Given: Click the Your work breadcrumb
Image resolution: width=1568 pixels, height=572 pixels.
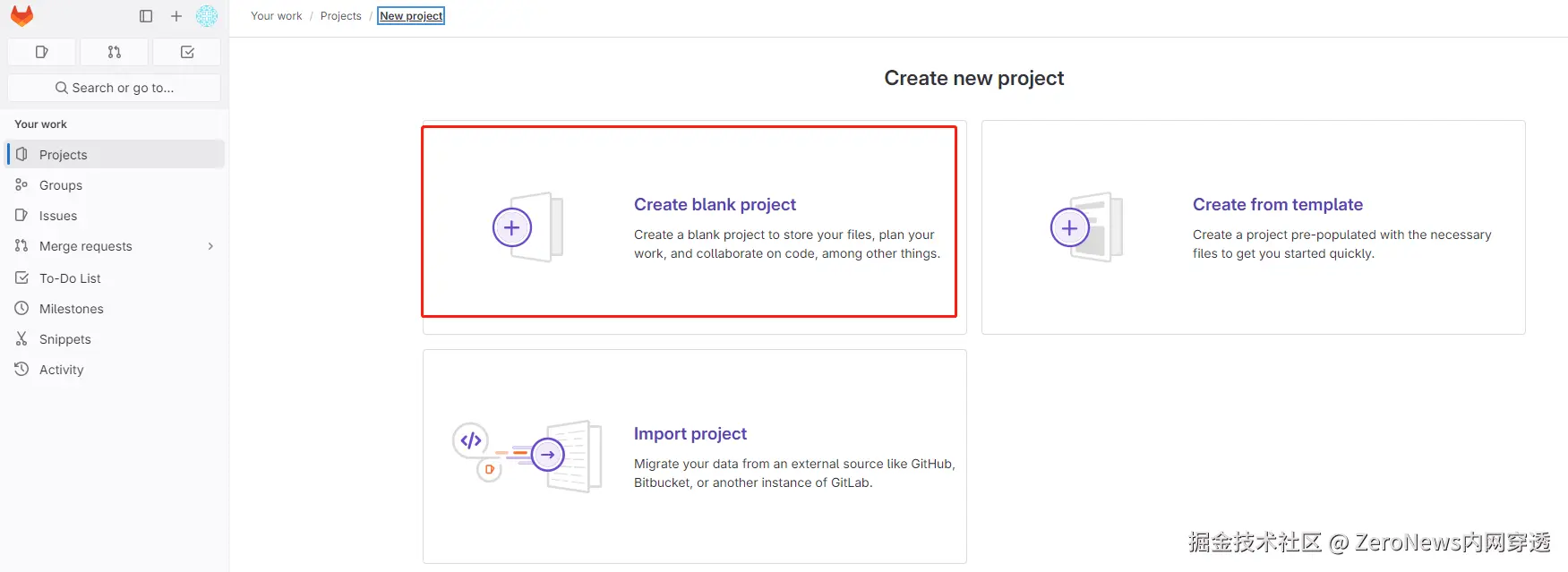Looking at the screenshot, I should tap(277, 16).
